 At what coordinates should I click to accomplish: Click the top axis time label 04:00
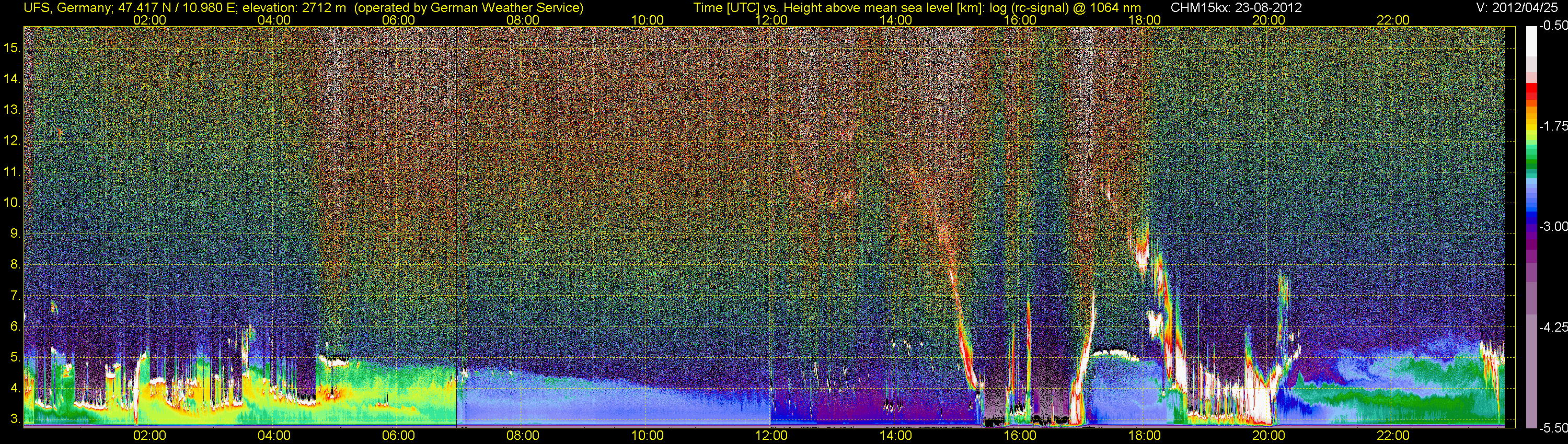[x=274, y=20]
